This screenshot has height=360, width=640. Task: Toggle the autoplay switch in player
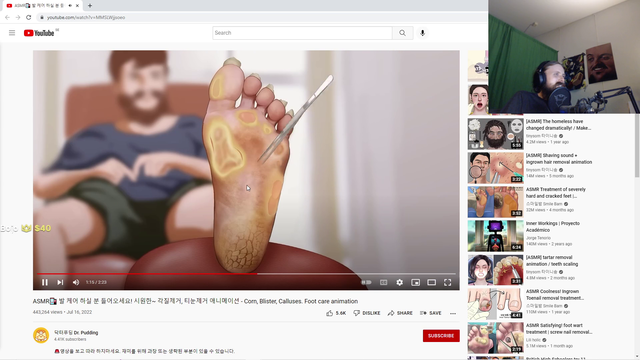[366, 282]
